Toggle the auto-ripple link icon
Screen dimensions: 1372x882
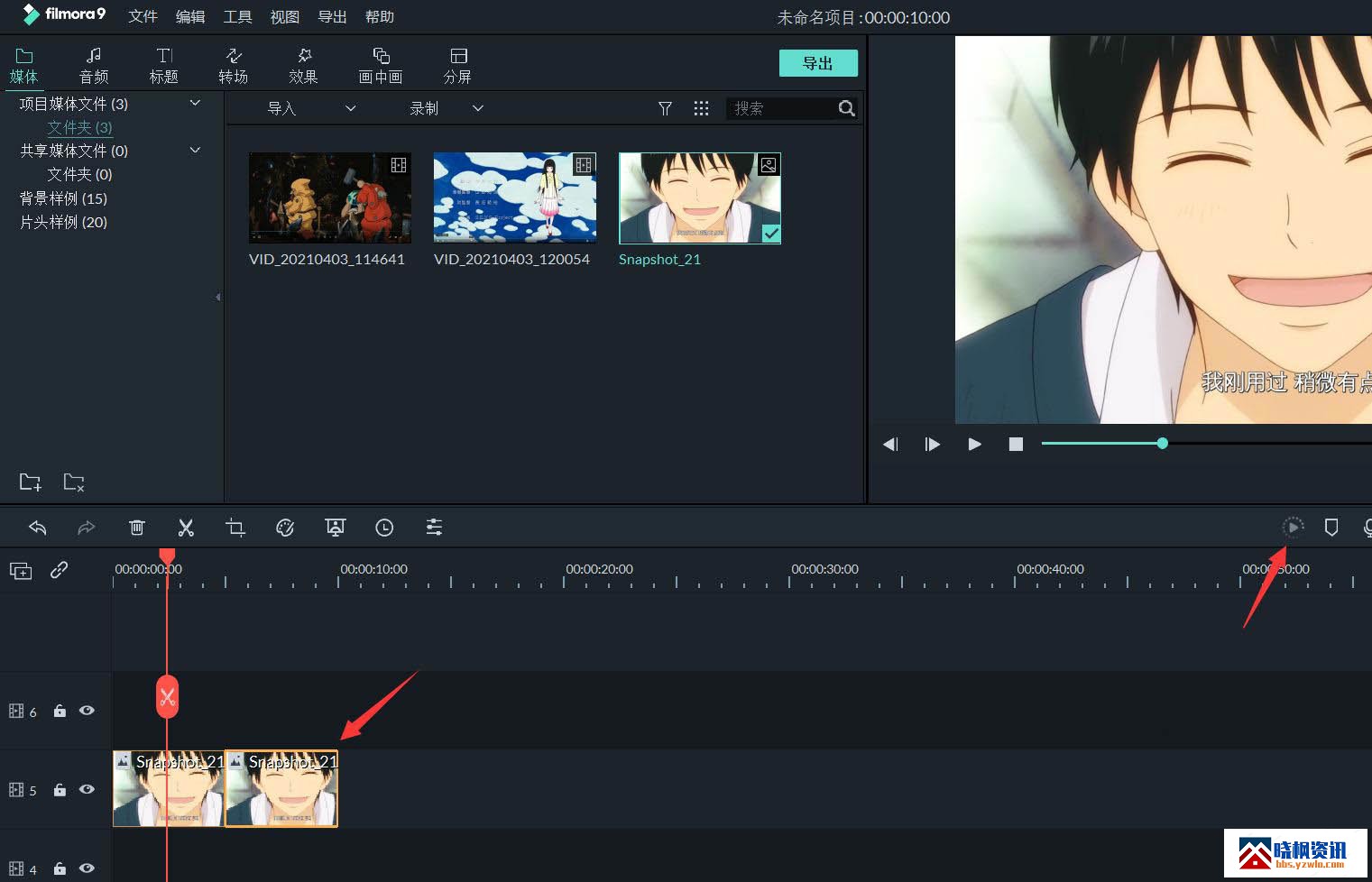pyautogui.click(x=59, y=570)
